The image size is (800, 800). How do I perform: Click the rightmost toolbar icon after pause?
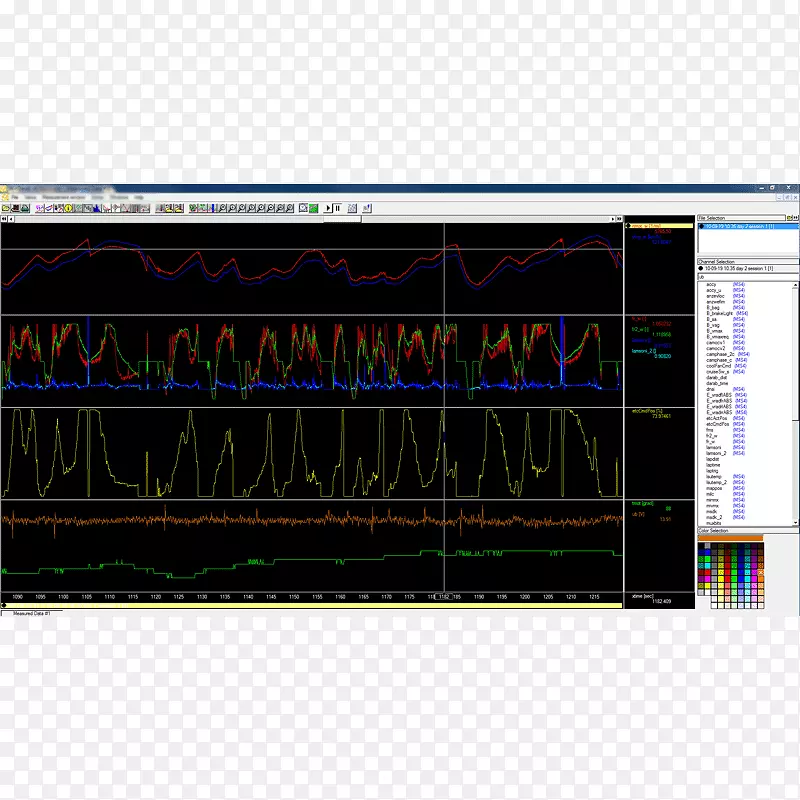point(367,208)
